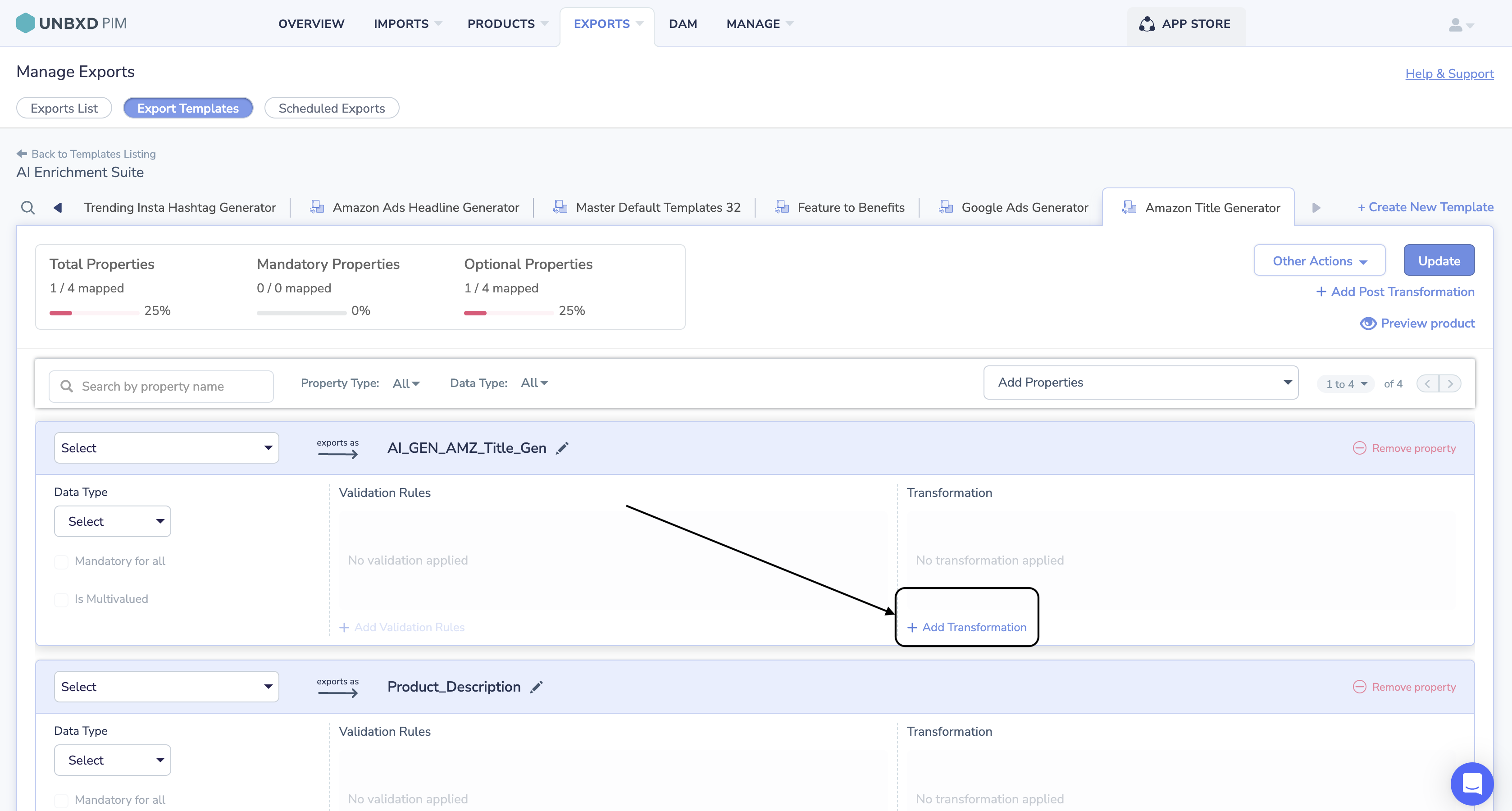Click the Optional Properties 25% progress bar
Screen dimensions: 1512x811
pos(508,314)
